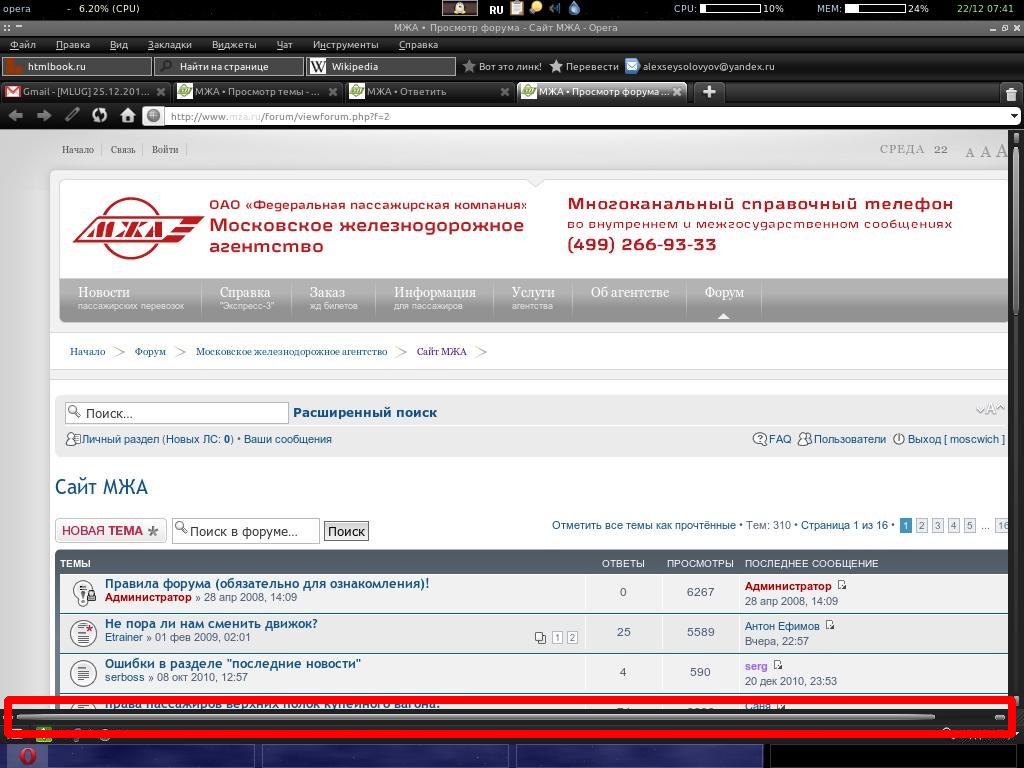Click the font size changer on forum
The width and height of the screenshot is (1024, 768).
coord(989,410)
